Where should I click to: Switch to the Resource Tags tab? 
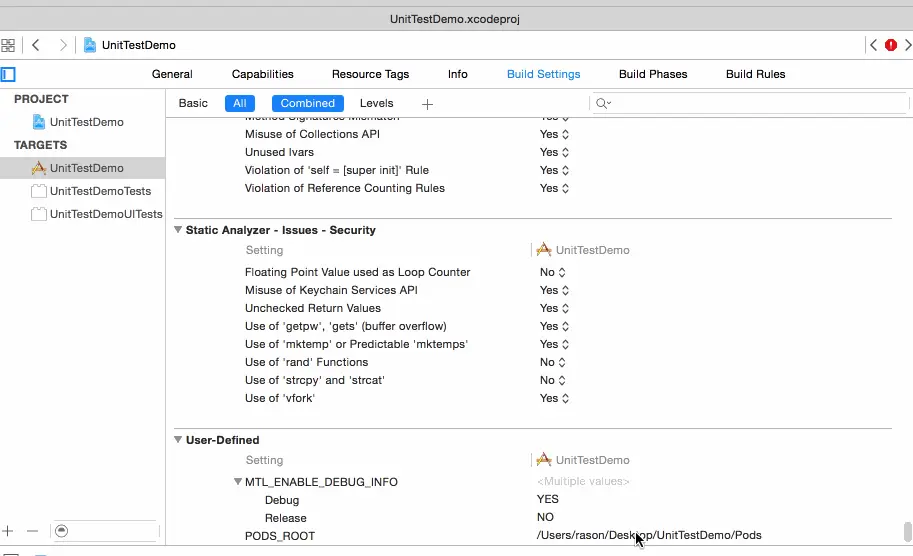click(370, 74)
